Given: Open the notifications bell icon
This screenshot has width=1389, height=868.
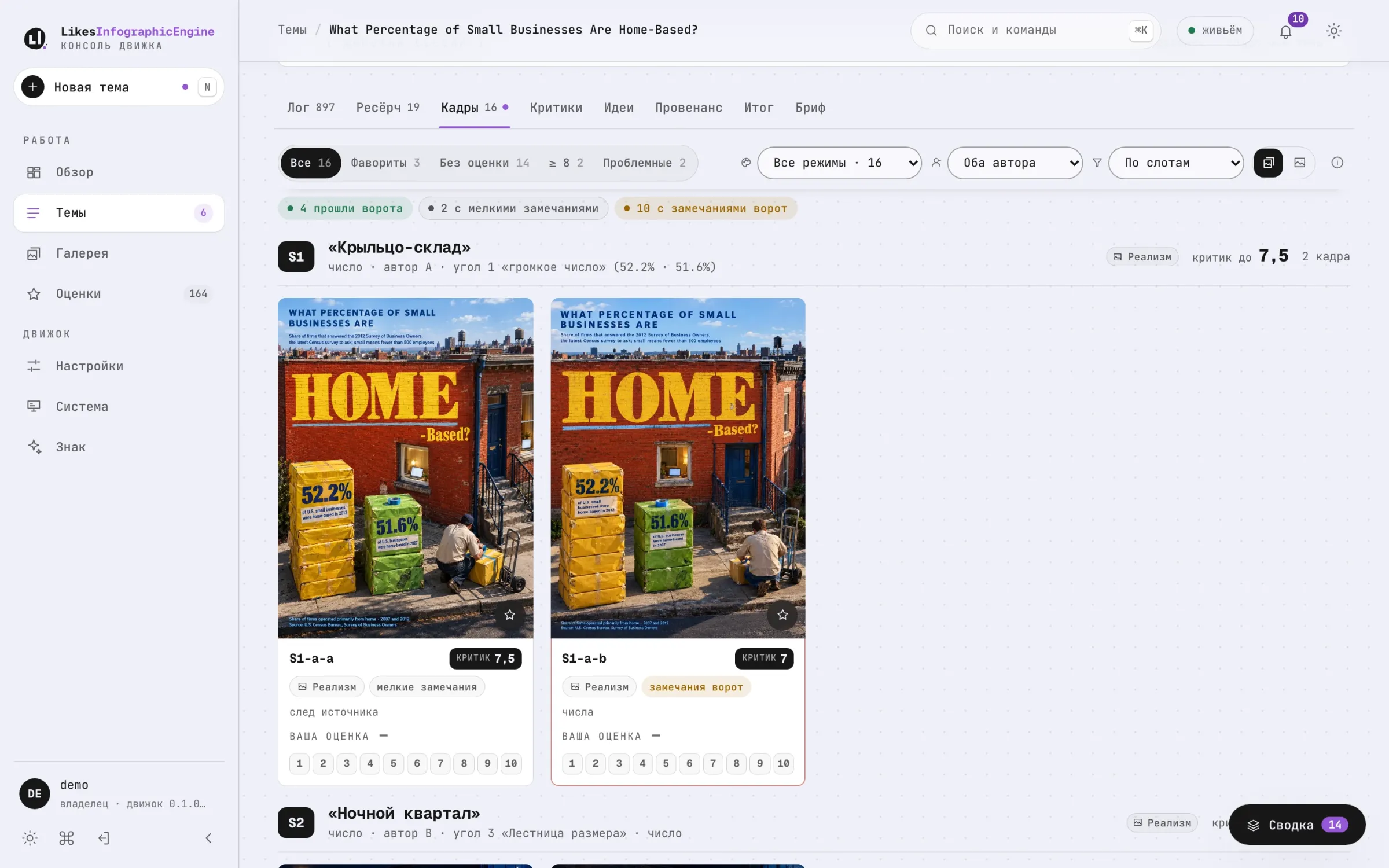Looking at the screenshot, I should [1285, 31].
